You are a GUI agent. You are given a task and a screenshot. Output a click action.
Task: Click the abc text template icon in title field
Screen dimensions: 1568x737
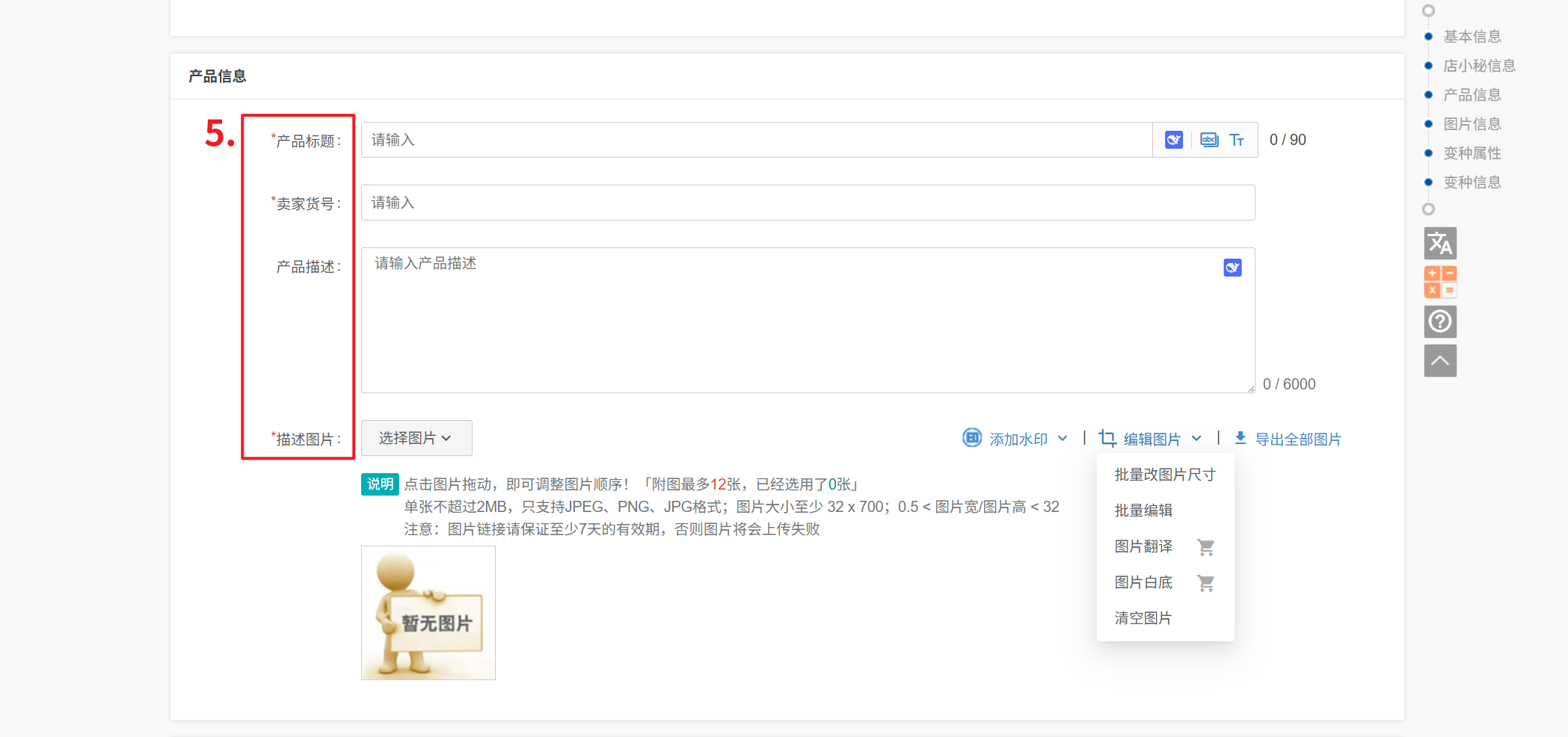click(x=1208, y=140)
